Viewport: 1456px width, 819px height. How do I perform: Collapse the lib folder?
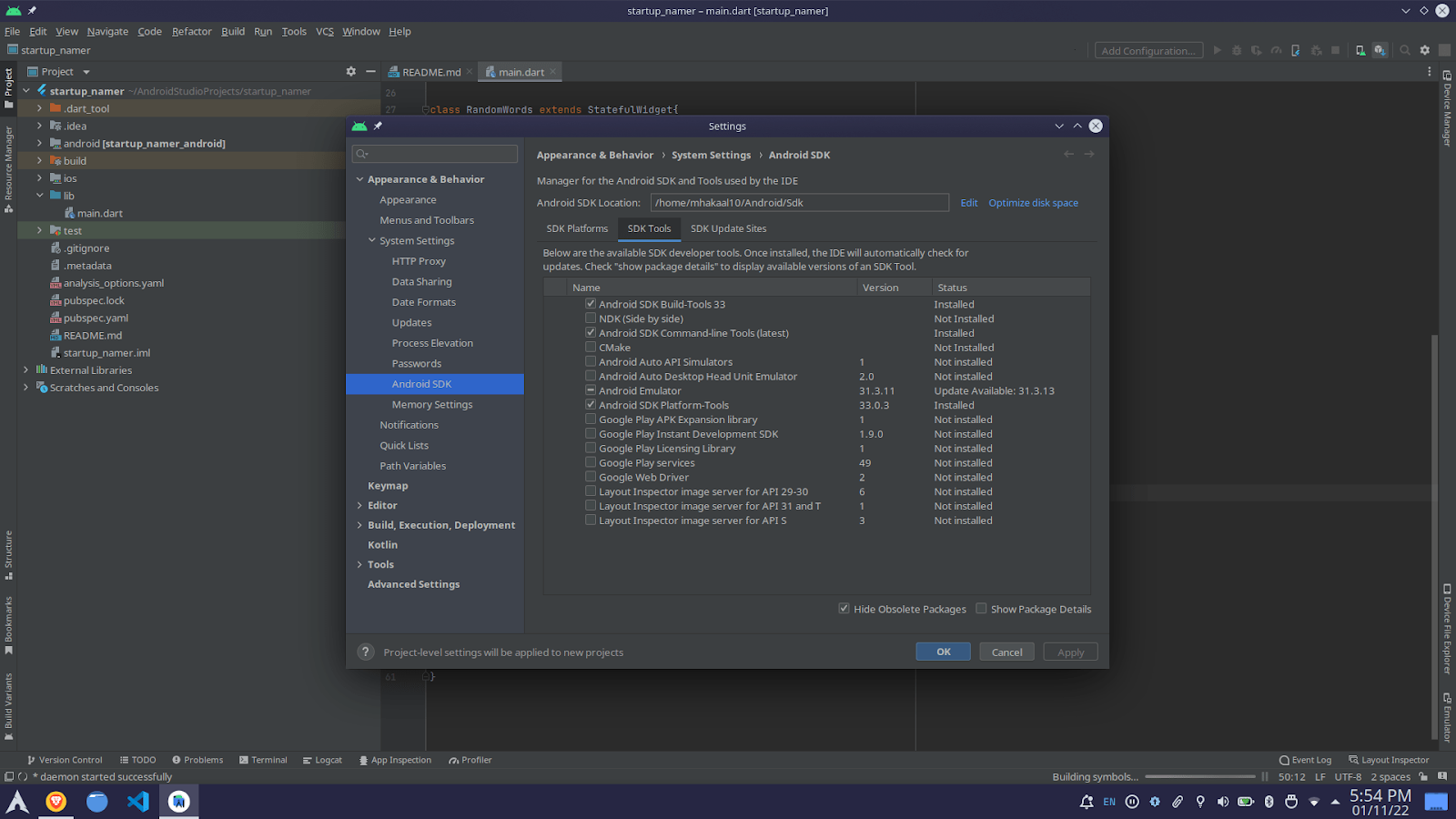pyautogui.click(x=39, y=196)
